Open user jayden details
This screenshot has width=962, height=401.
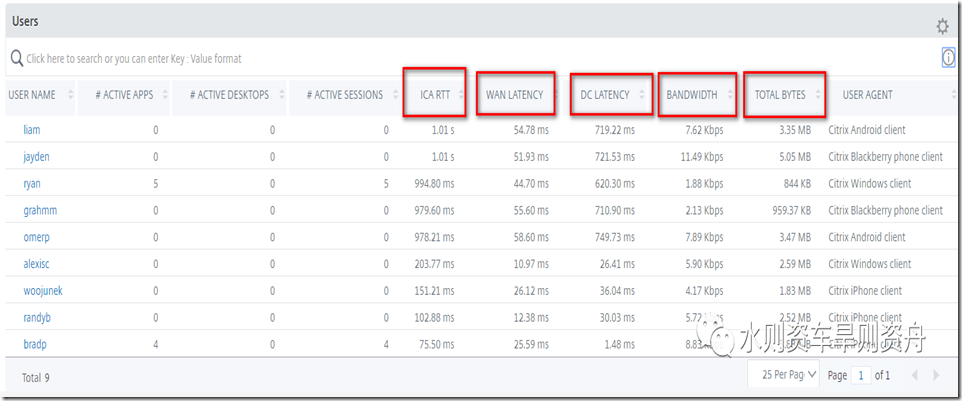(x=37, y=157)
